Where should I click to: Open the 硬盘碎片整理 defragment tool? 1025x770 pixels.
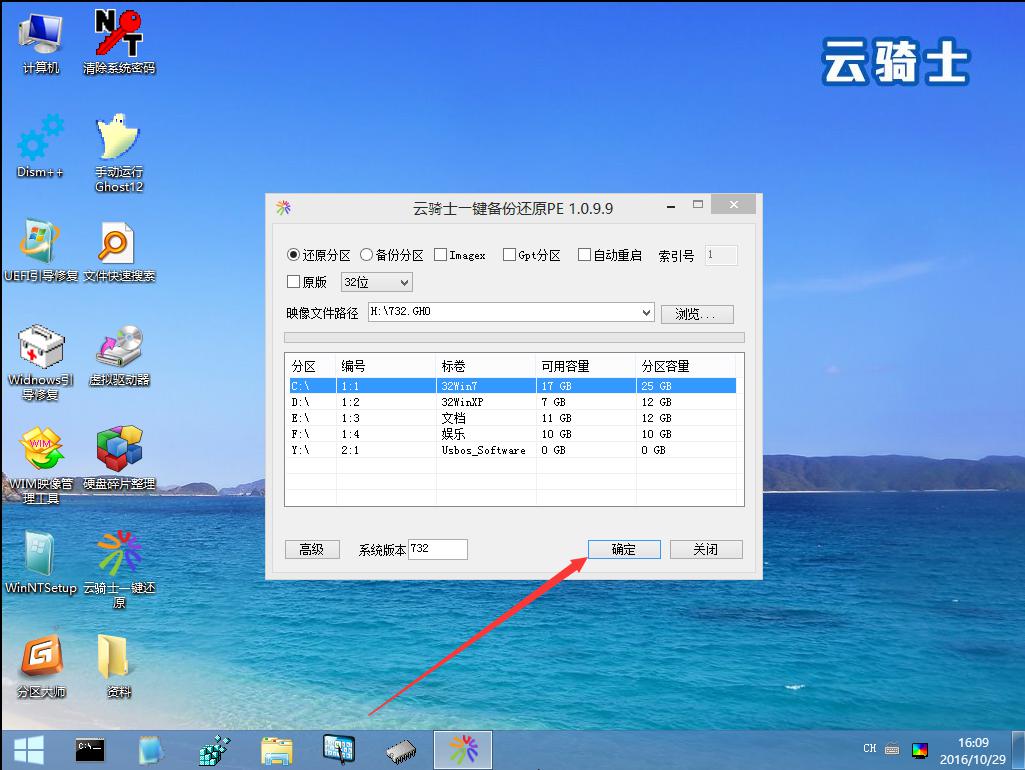(x=118, y=452)
